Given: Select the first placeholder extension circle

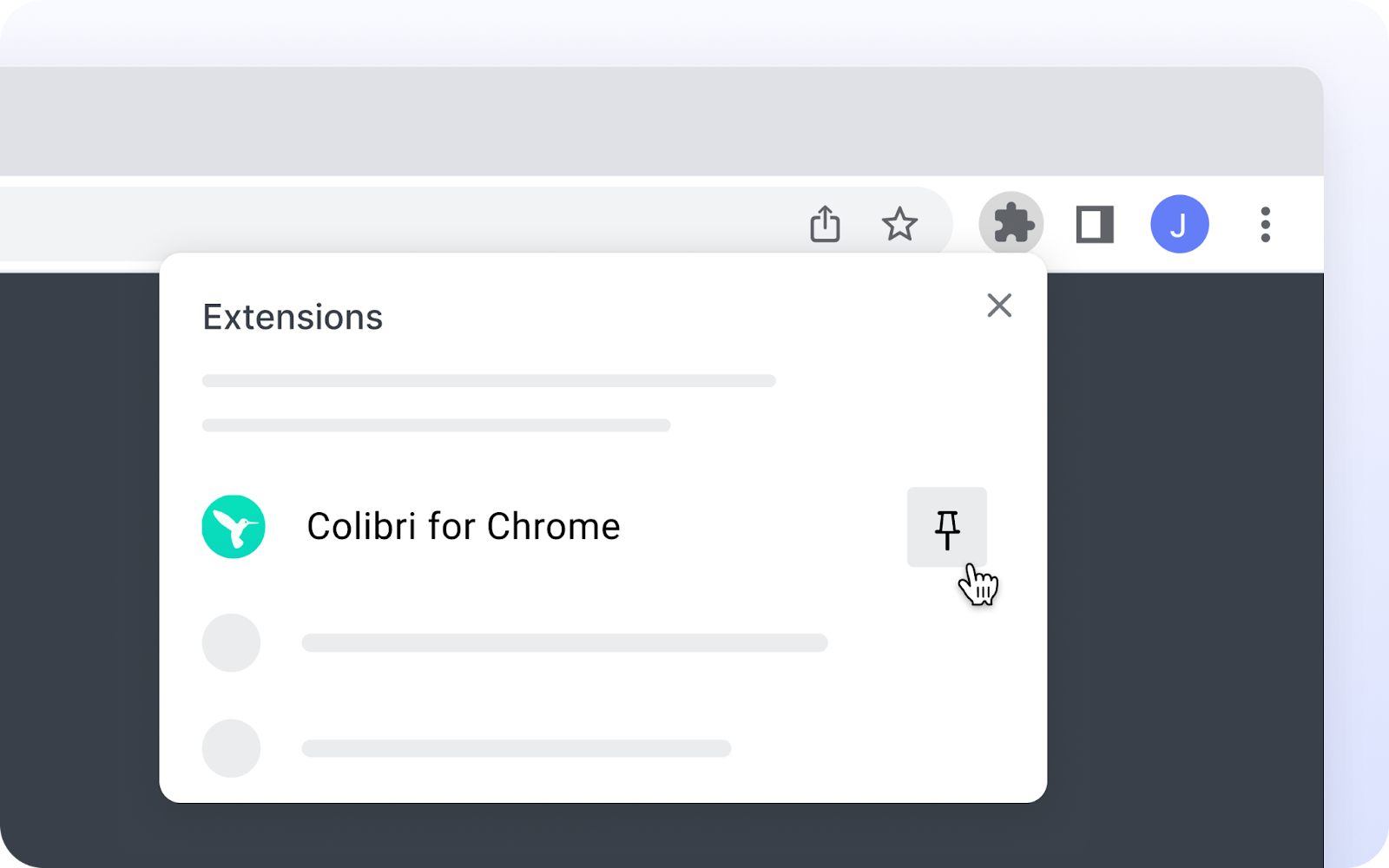Looking at the screenshot, I should pyautogui.click(x=232, y=643).
